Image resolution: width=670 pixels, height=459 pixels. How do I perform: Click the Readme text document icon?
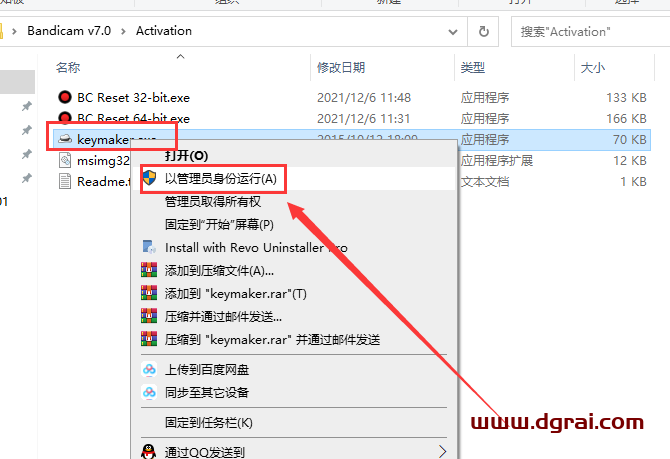[x=65, y=181]
